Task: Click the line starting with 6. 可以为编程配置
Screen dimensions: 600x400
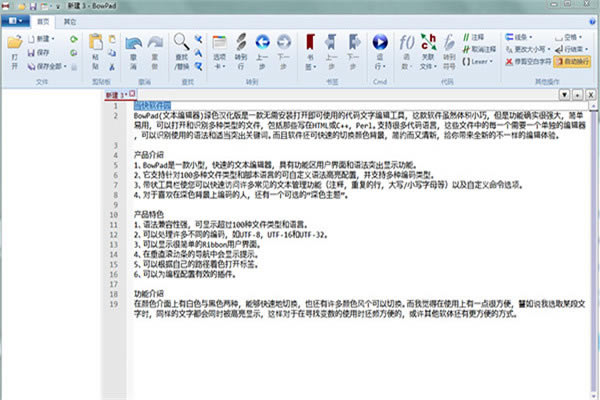Action: [184, 274]
